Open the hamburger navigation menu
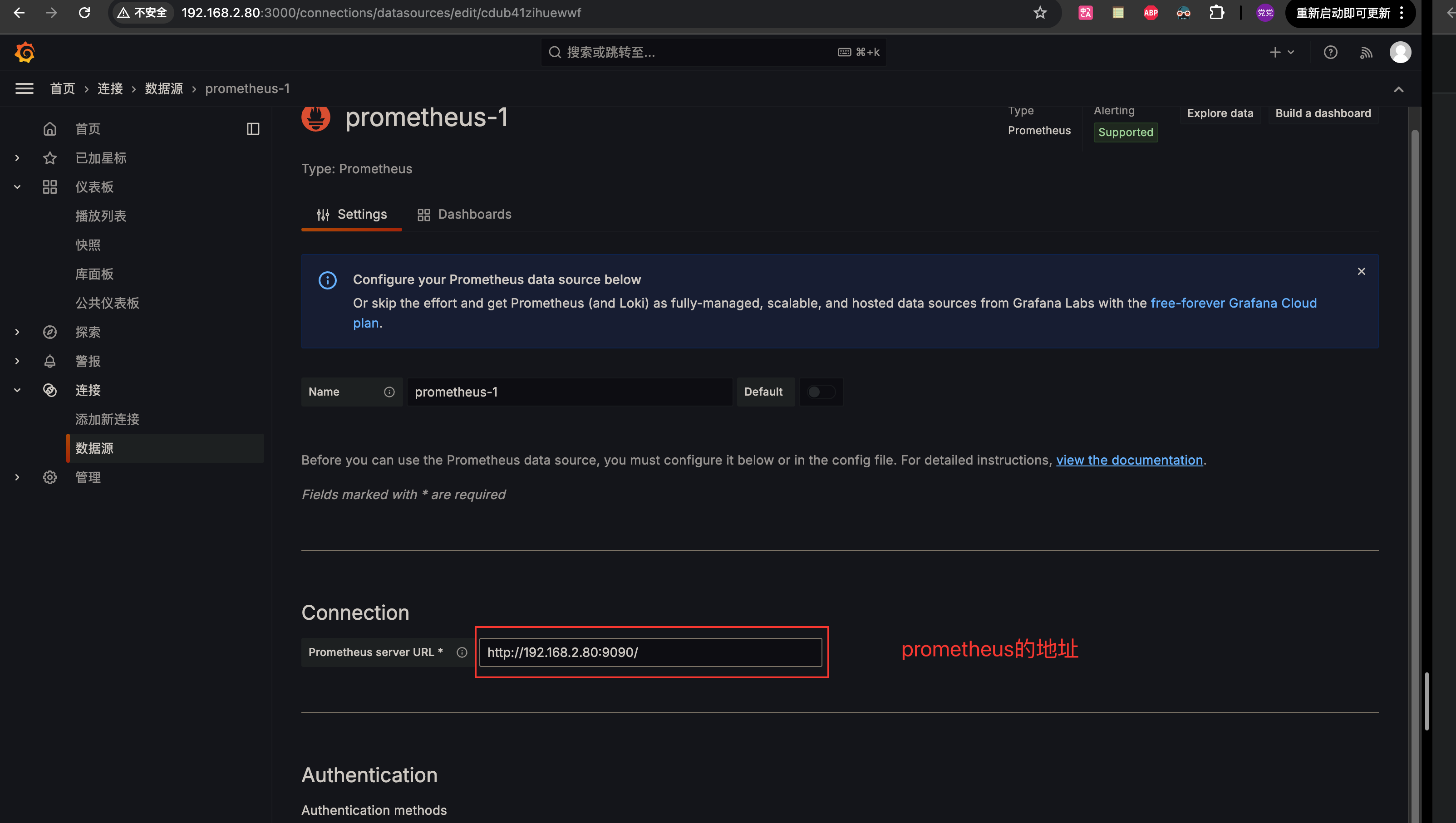Image resolution: width=1456 pixels, height=823 pixels. point(25,88)
